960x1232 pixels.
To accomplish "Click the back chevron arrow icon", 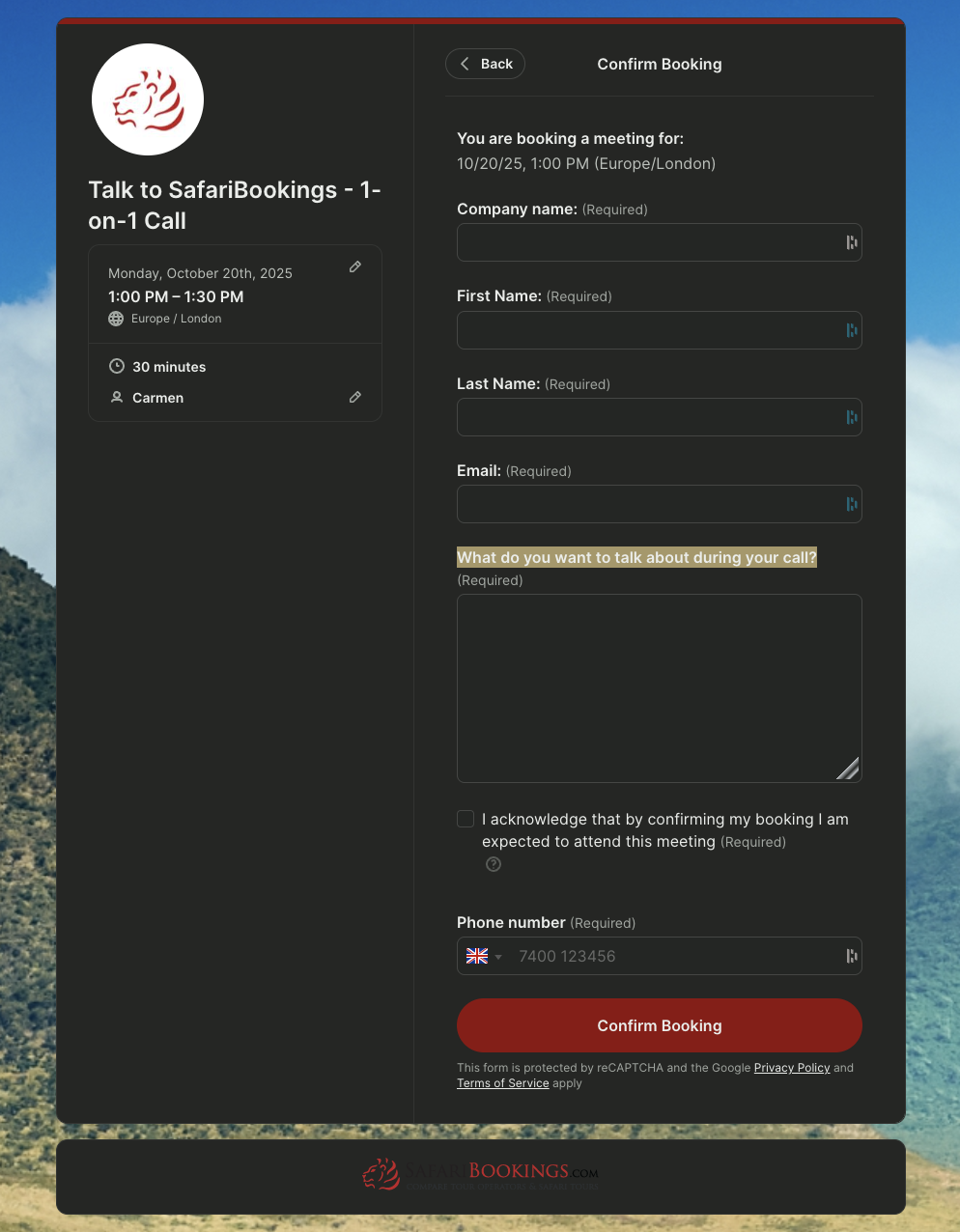I will (463, 63).
